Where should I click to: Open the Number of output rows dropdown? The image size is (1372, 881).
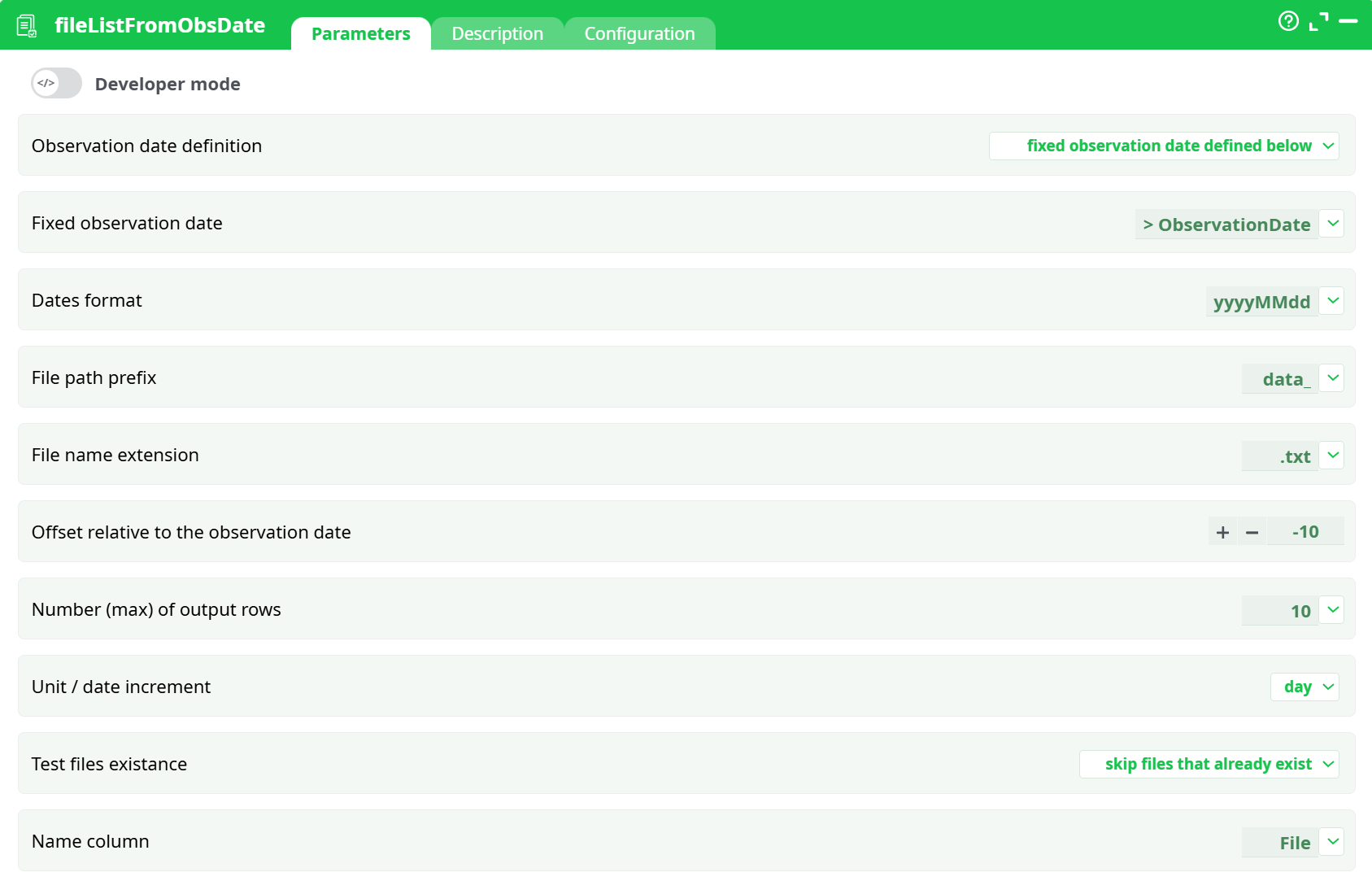pos(1332,609)
